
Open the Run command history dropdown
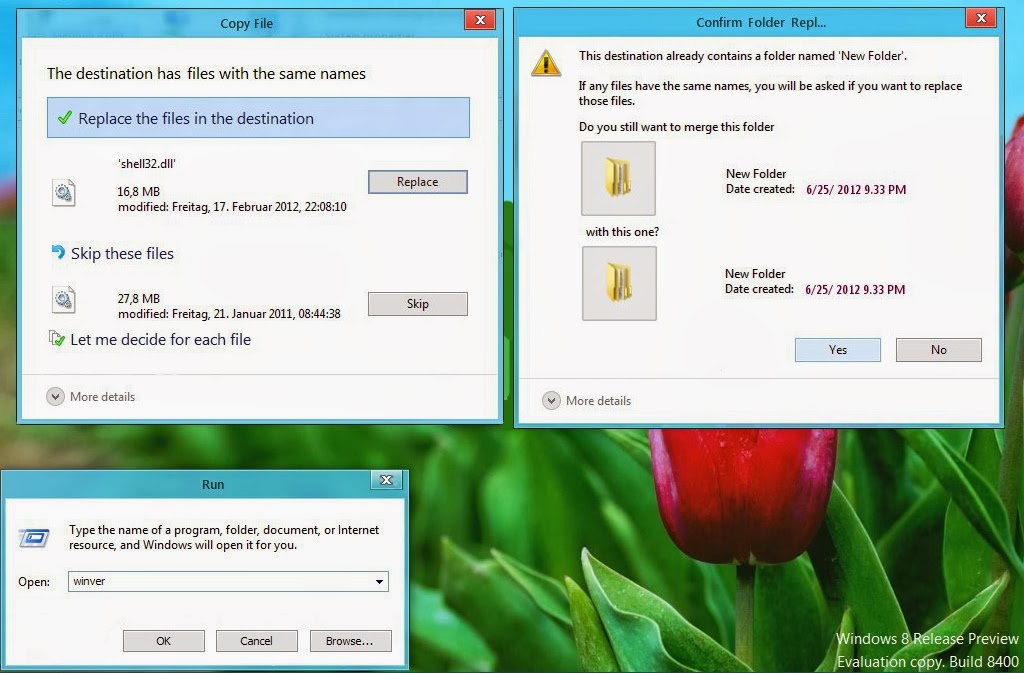tap(381, 581)
